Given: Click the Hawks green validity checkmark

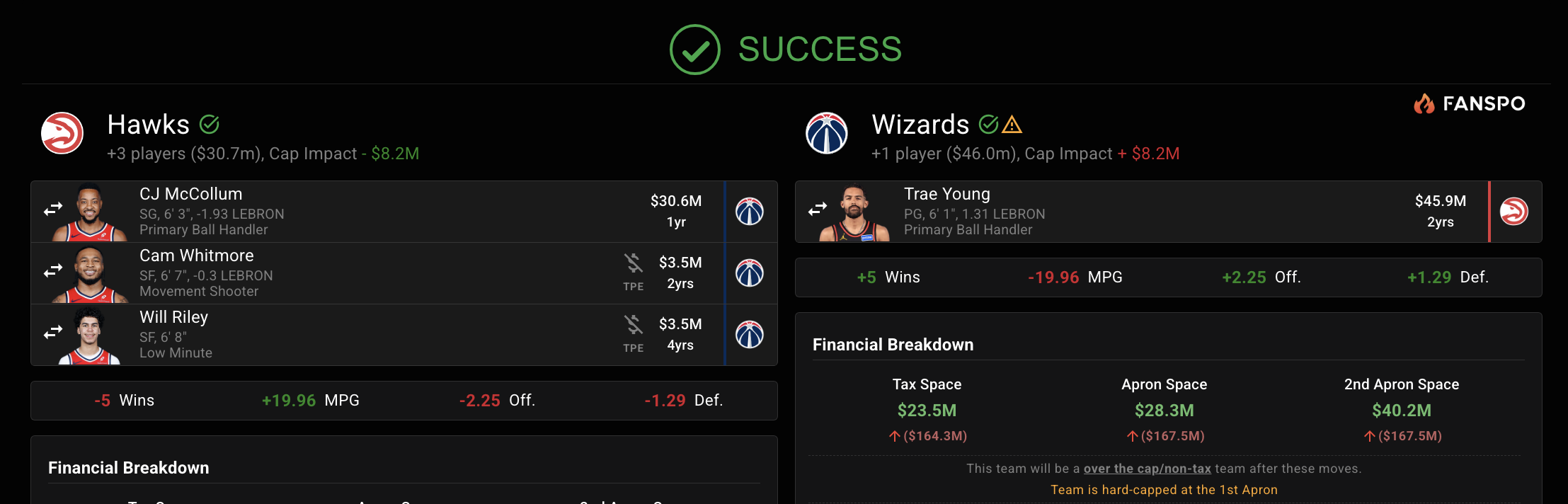Looking at the screenshot, I should click(210, 125).
